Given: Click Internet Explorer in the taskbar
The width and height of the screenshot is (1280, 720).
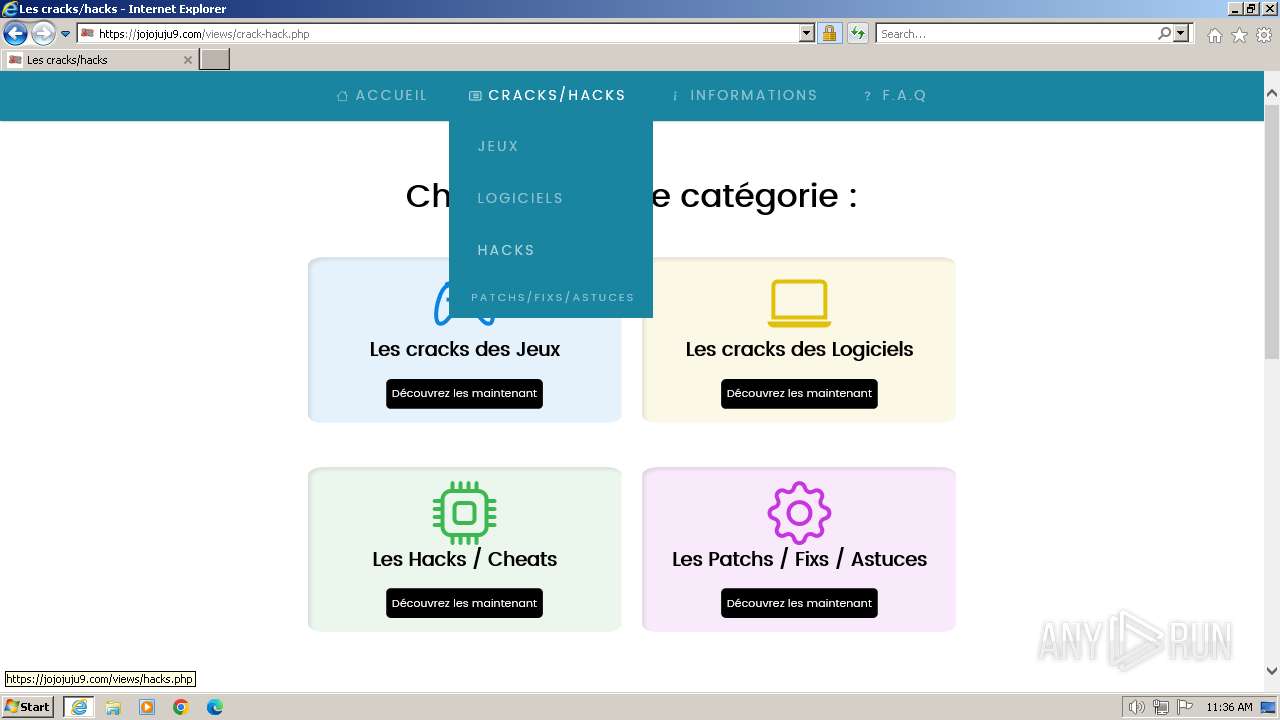Looking at the screenshot, I should 79,707.
